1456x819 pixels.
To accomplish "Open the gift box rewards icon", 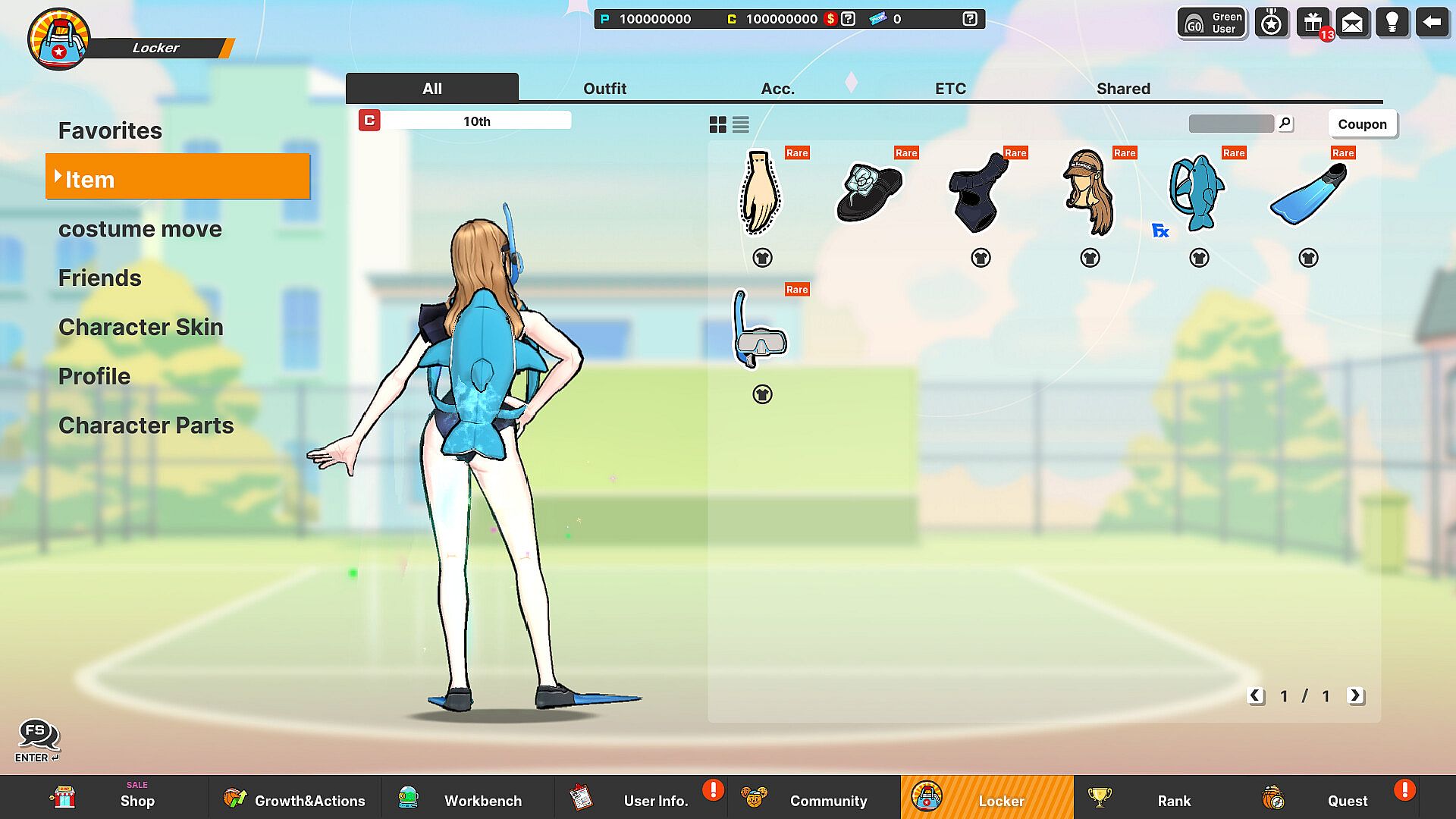I will [x=1313, y=23].
